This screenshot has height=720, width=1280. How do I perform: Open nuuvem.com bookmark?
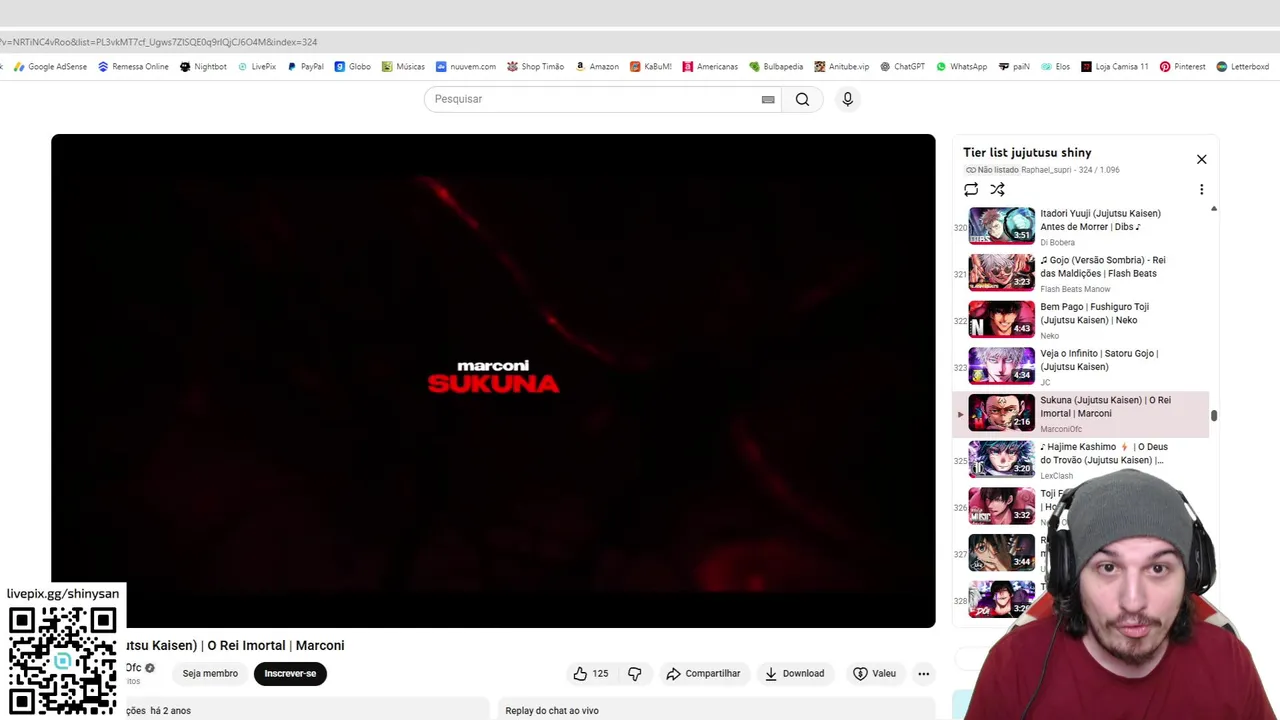[466, 67]
